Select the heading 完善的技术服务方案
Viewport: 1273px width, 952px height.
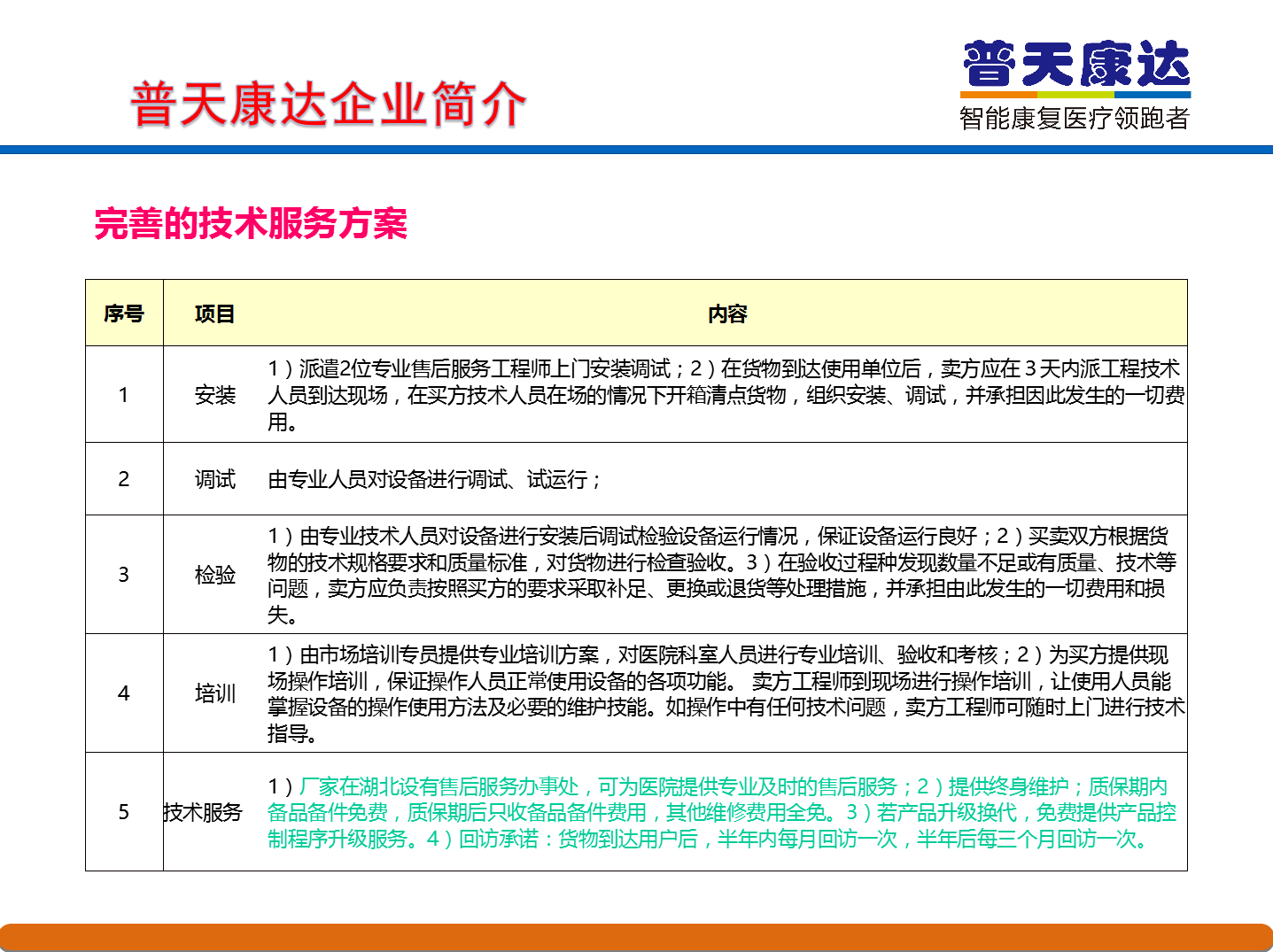click(251, 223)
